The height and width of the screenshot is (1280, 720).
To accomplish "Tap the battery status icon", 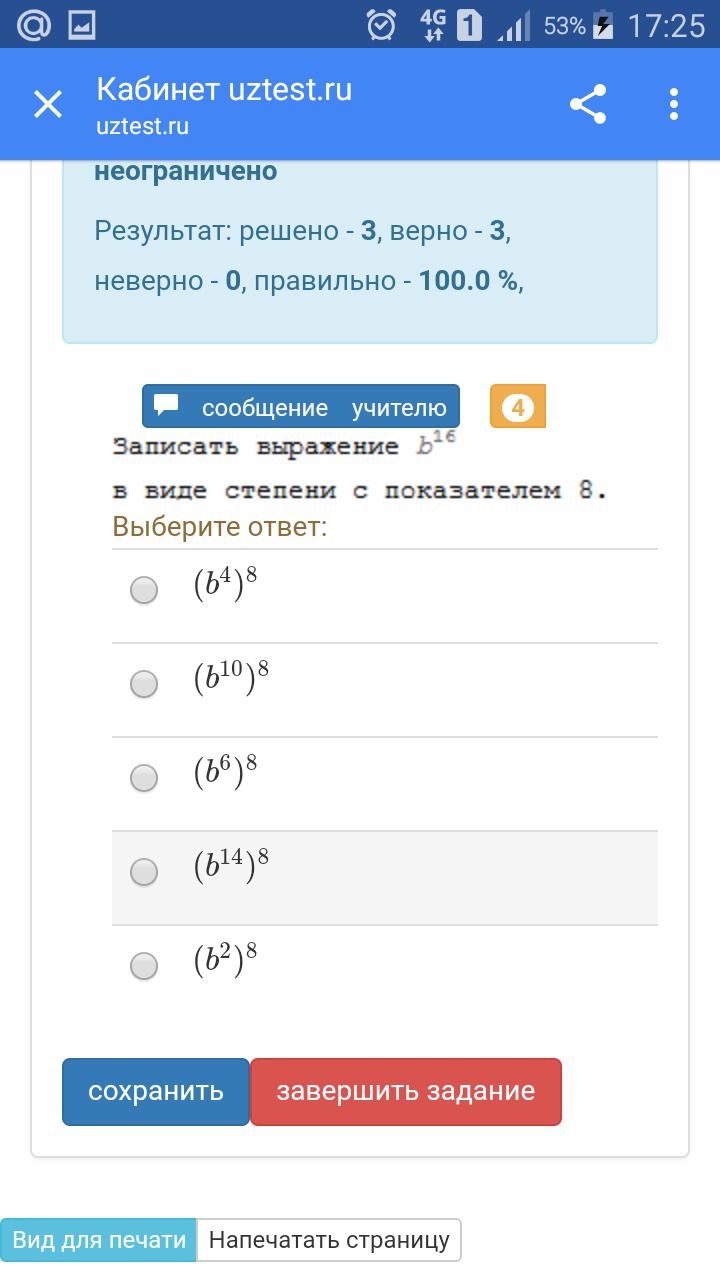I will [x=603, y=25].
